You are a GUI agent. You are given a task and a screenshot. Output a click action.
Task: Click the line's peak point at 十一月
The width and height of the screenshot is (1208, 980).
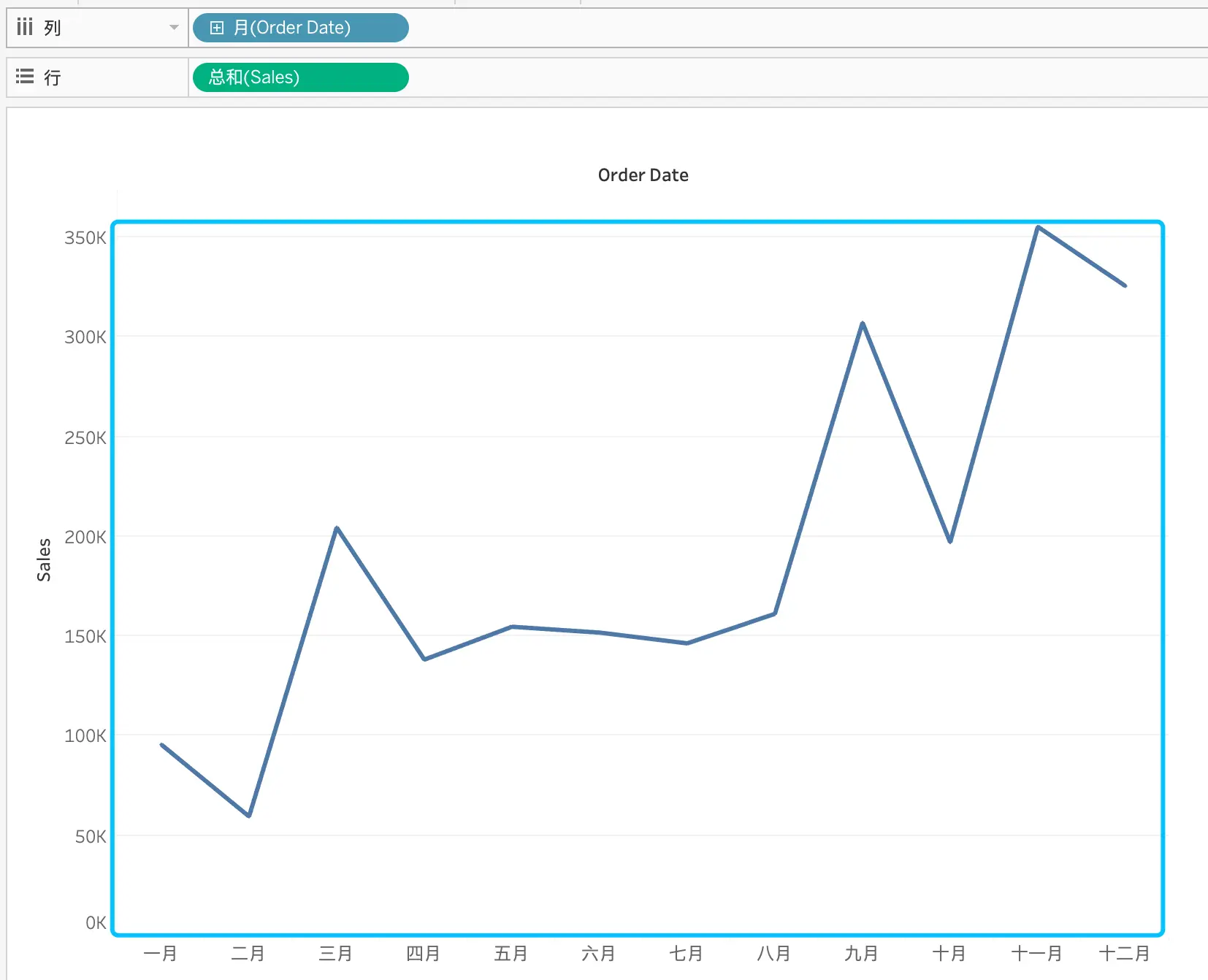coord(1038,227)
